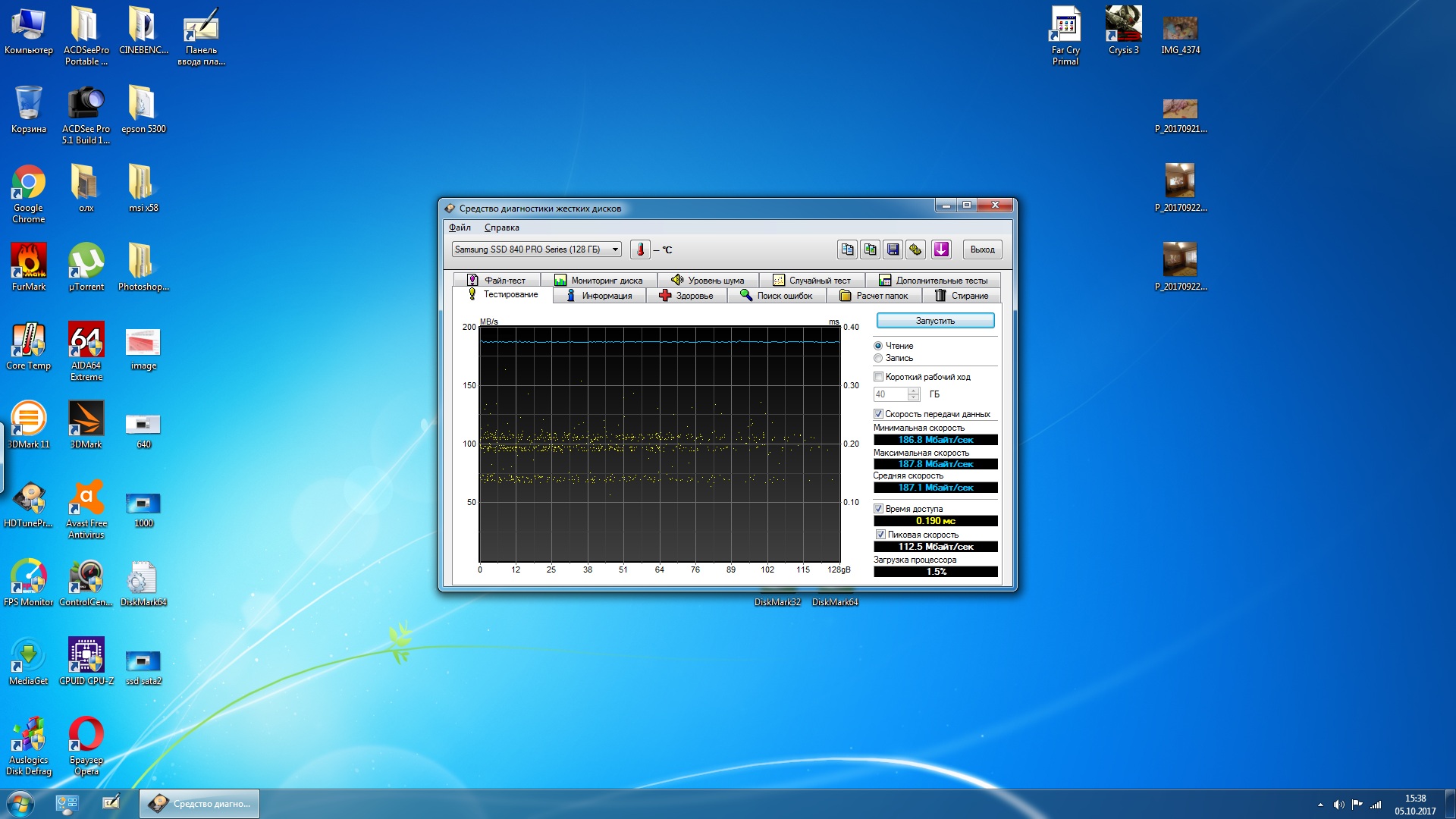
Task: Uncheck Время доступа checkbox
Action: [878, 509]
